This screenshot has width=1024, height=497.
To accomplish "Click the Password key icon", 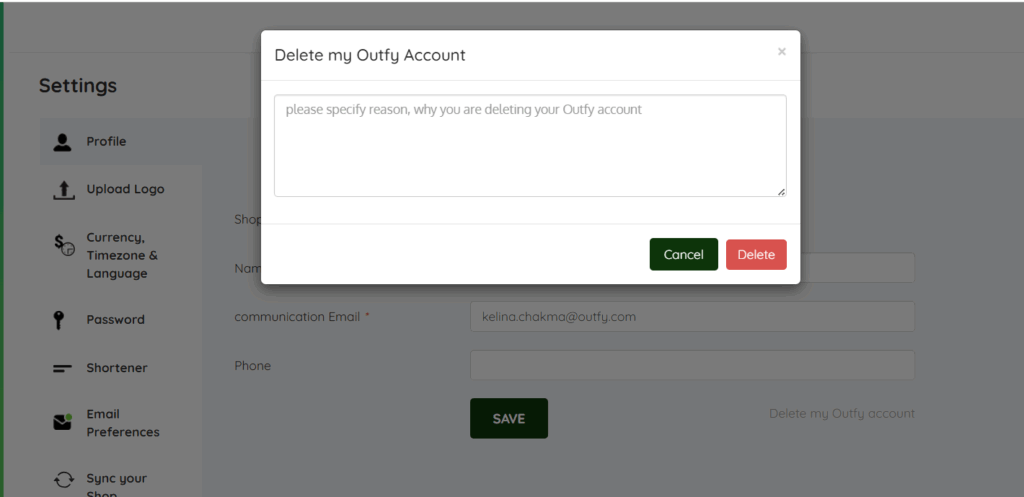I will (x=60, y=320).
